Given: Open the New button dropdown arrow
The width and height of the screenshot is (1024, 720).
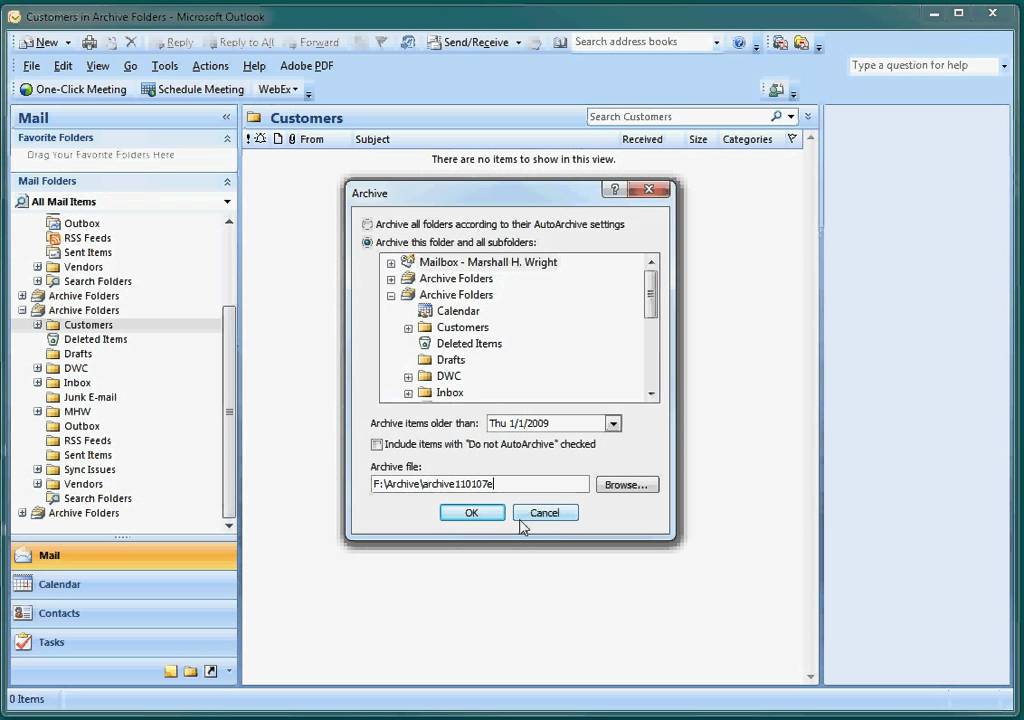Looking at the screenshot, I should coord(68,42).
